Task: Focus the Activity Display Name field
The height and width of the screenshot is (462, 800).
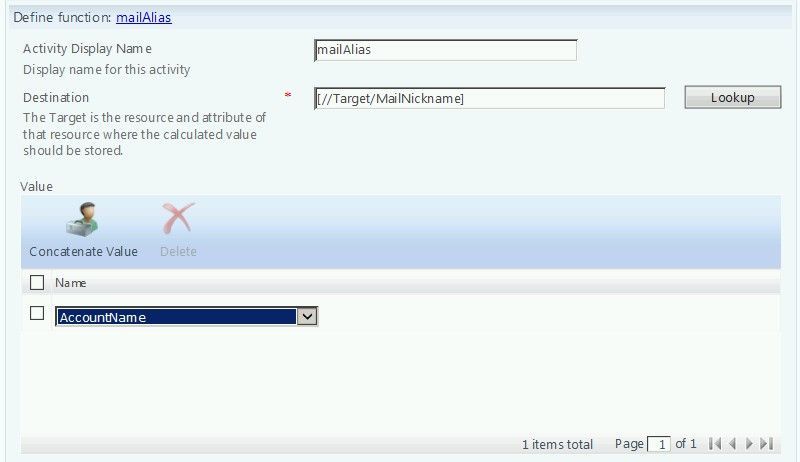Action: coord(446,50)
